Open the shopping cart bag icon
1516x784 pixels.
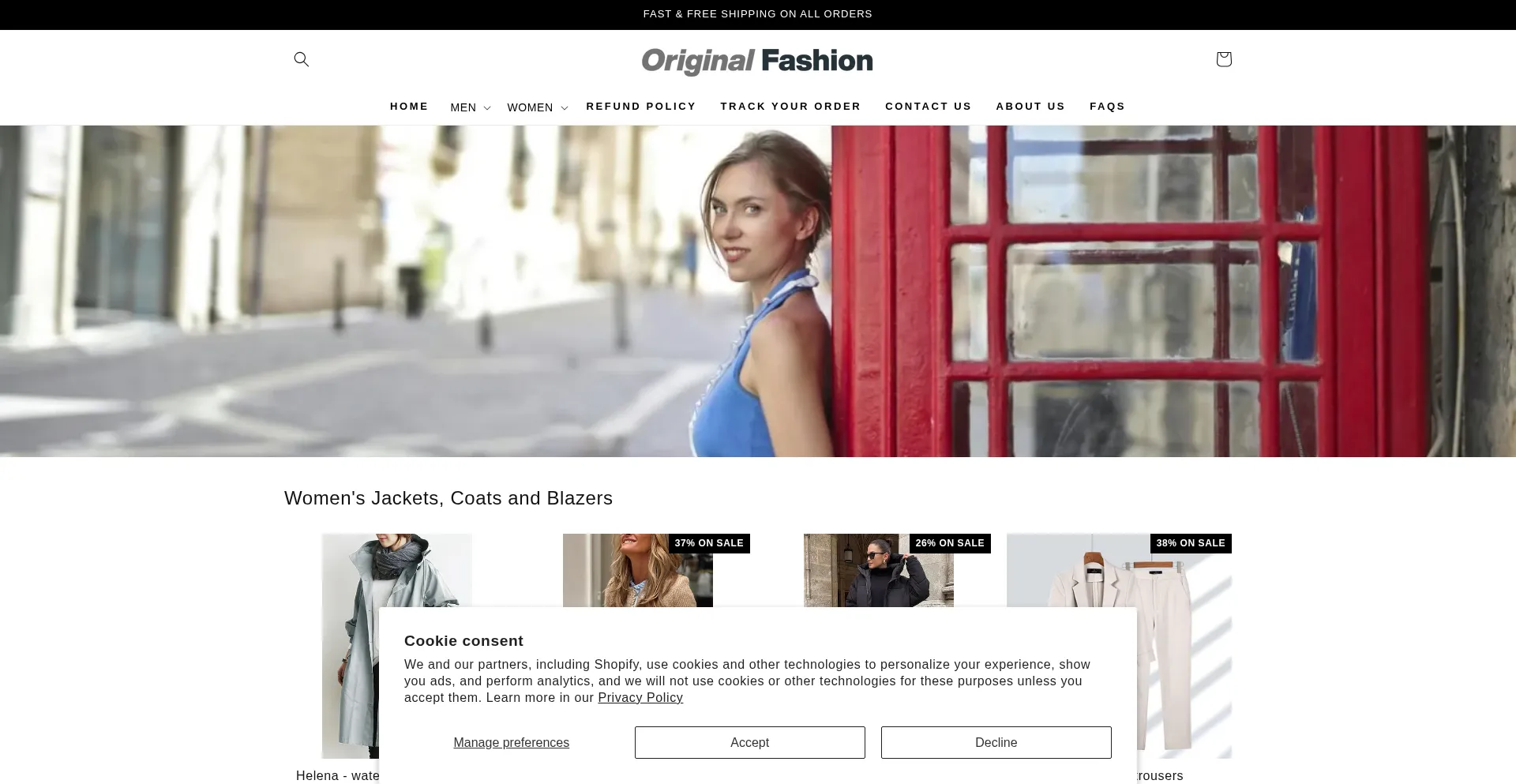tap(1223, 59)
